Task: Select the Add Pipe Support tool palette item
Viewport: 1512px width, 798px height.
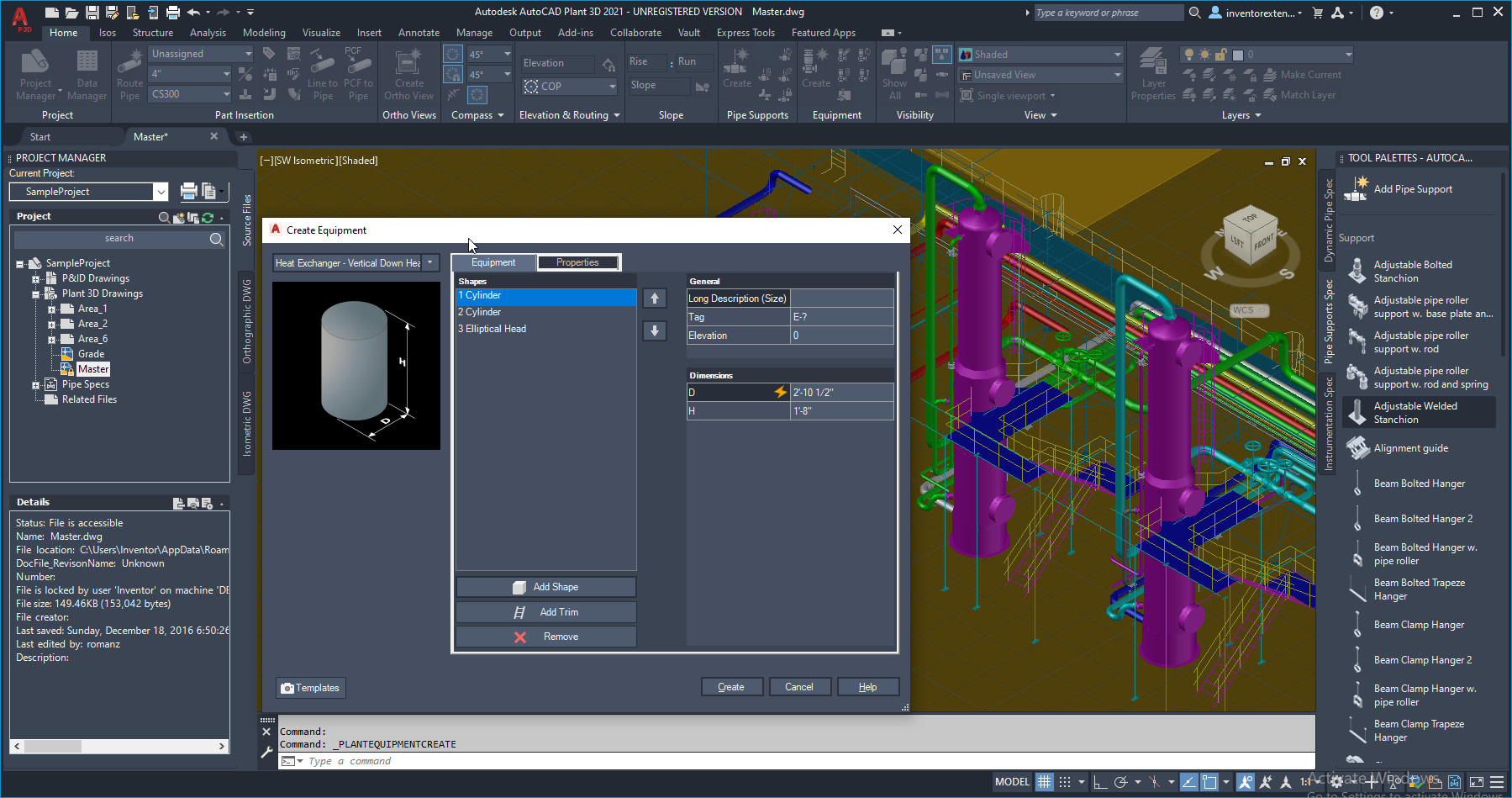Action: coord(1414,189)
